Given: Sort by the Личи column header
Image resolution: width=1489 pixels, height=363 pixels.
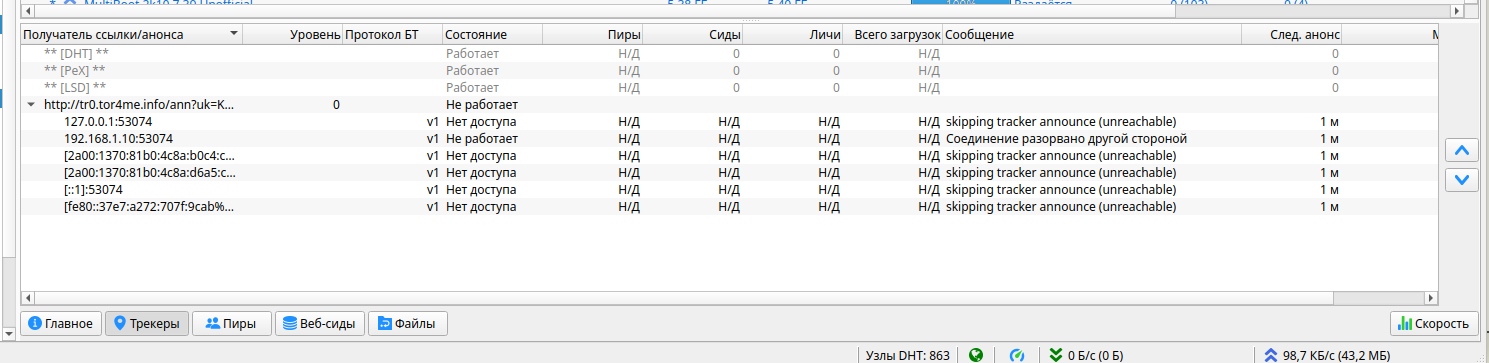Looking at the screenshot, I should [792, 35].
